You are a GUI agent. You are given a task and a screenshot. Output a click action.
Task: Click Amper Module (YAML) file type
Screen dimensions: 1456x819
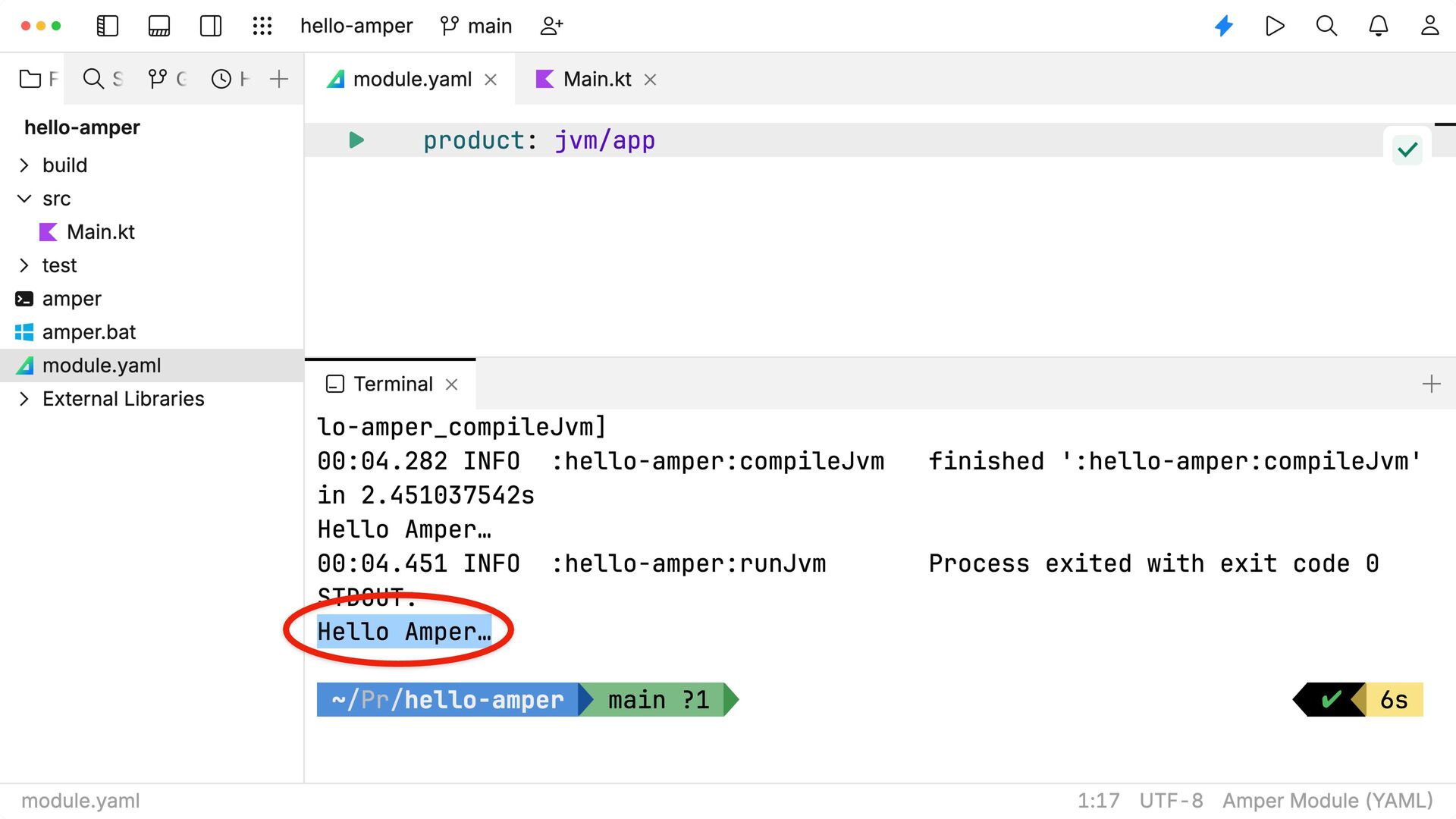click(x=1327, y=801)
